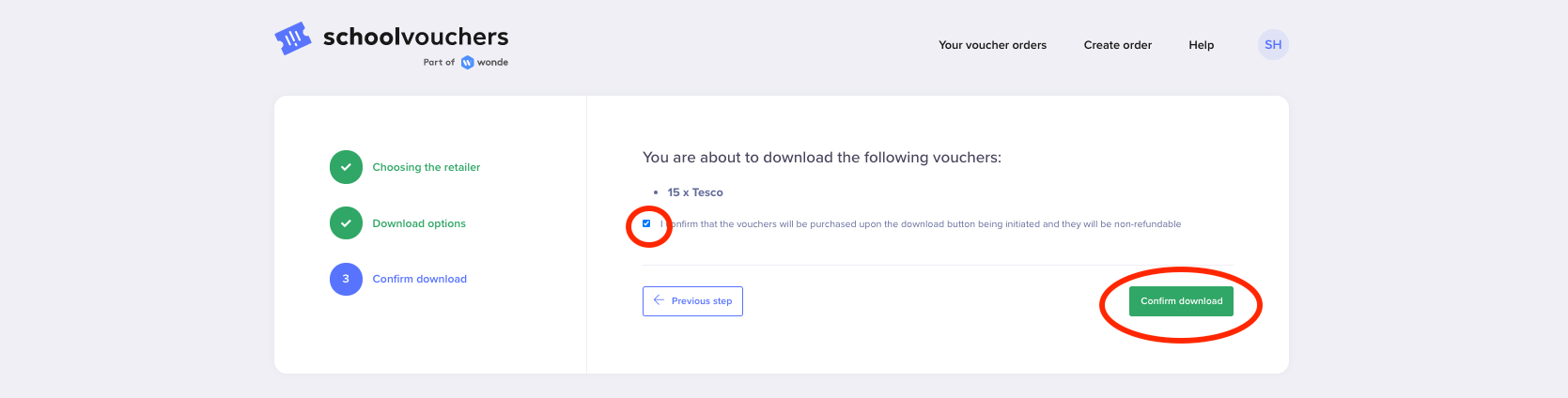Click the non-refundable confirmation label text
Viewport: 1568px width, 398px height.
coord(921,224)
